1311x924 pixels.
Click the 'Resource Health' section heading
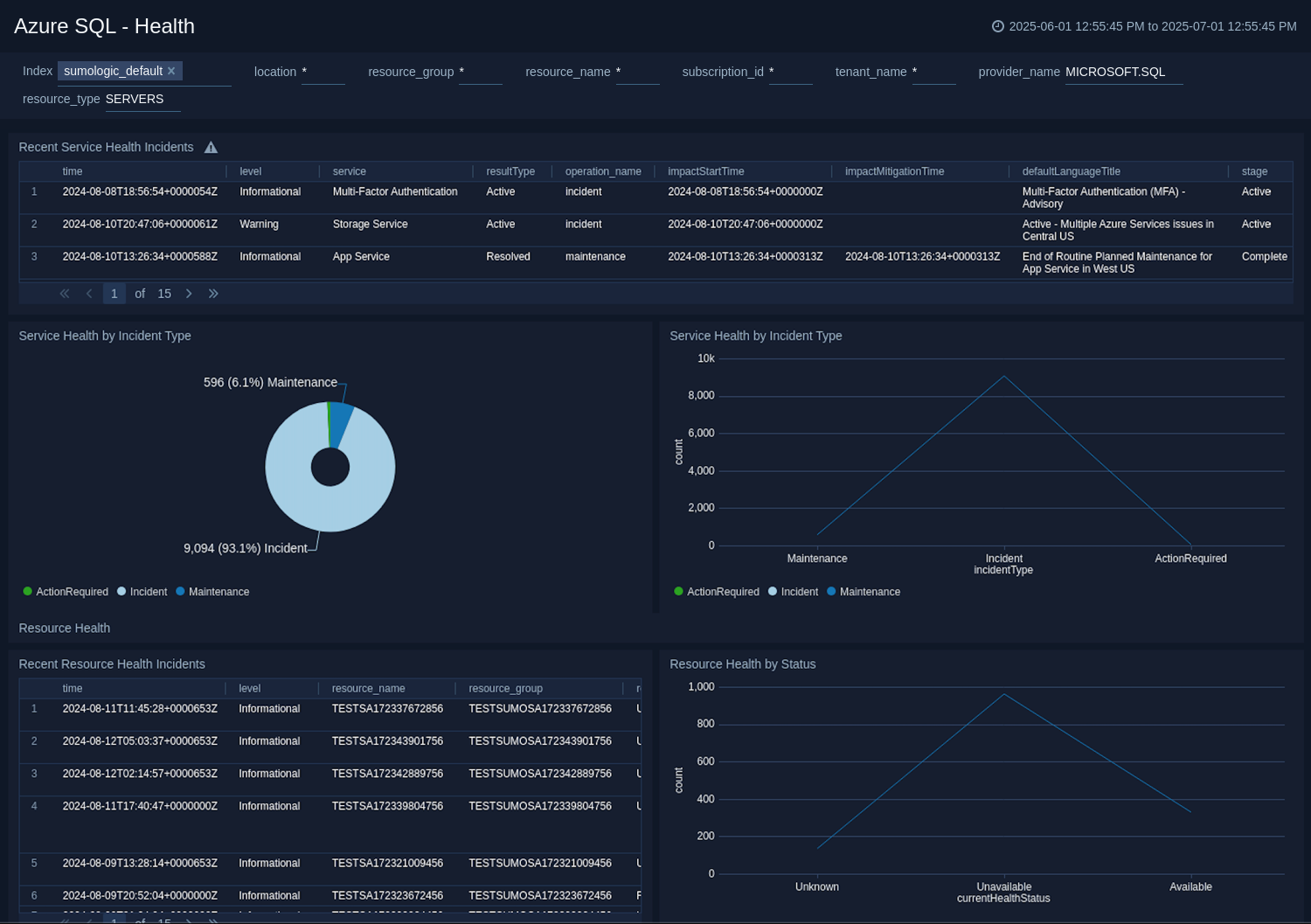click(x=65, y=629)
